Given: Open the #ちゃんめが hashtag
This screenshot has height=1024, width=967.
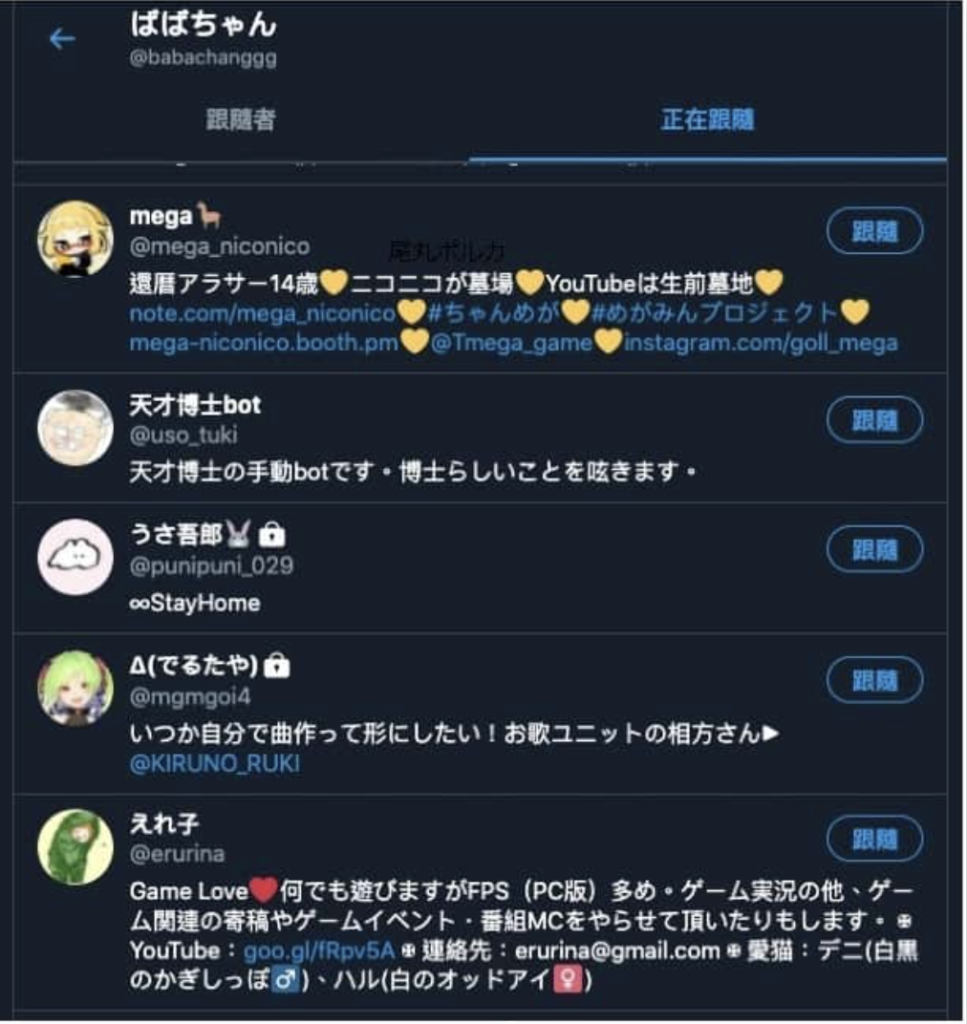Looking at the screenshot, I should click(x=494, y=313).
